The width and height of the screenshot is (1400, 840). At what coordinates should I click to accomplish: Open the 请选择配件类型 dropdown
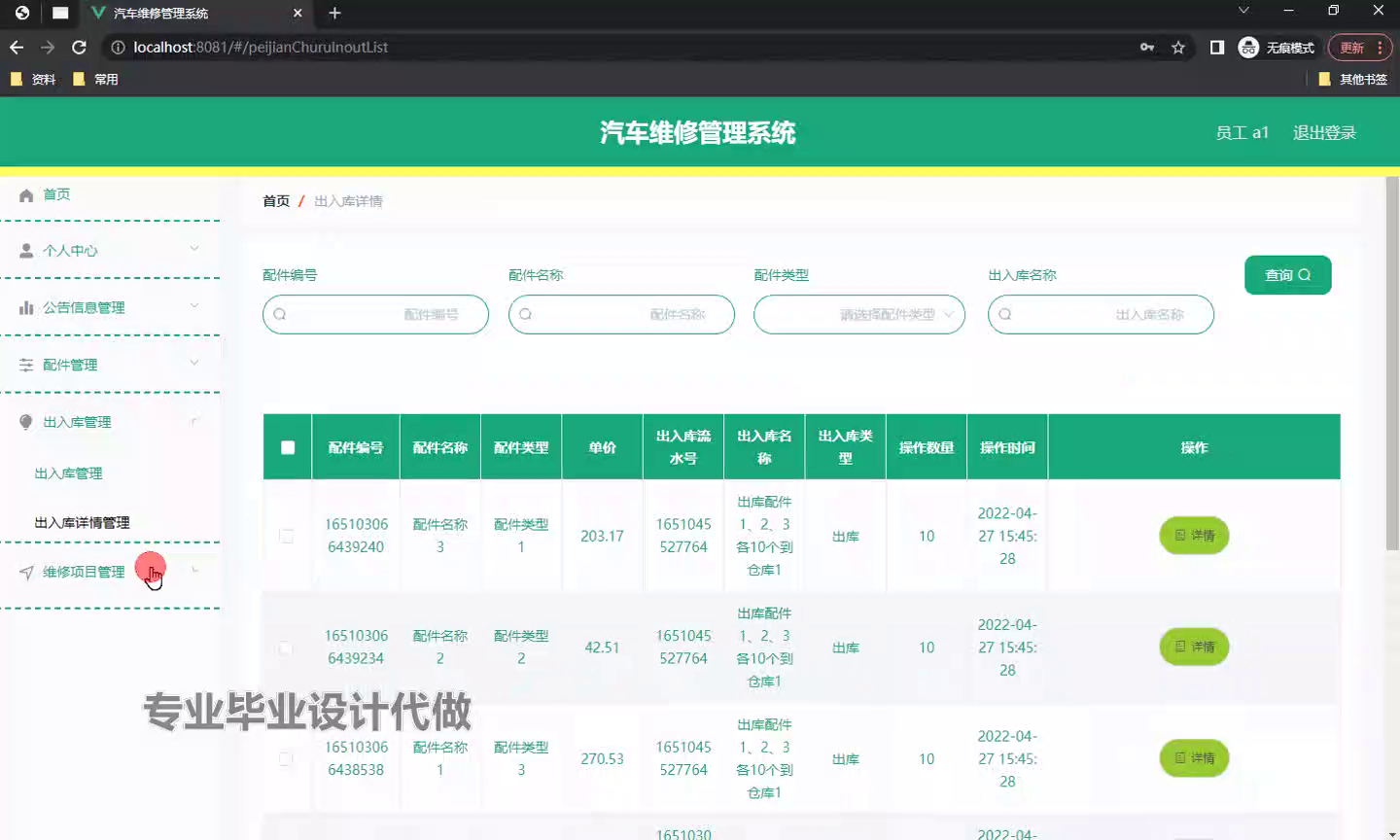[859, 315]
